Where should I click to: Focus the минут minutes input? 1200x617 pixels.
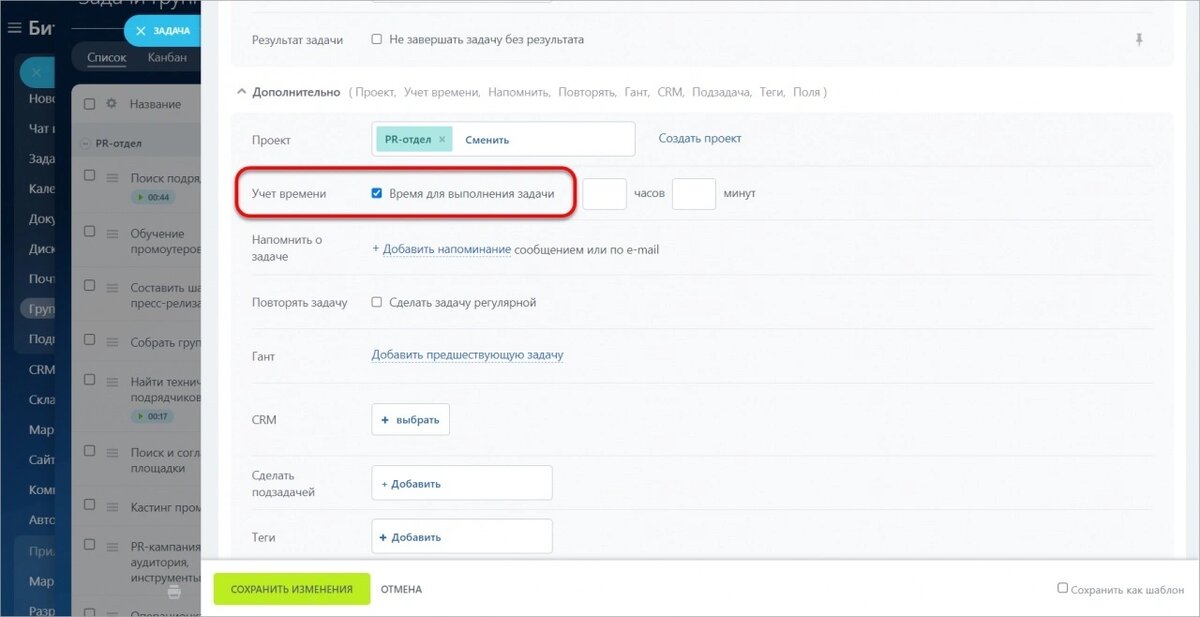(694, 193)
